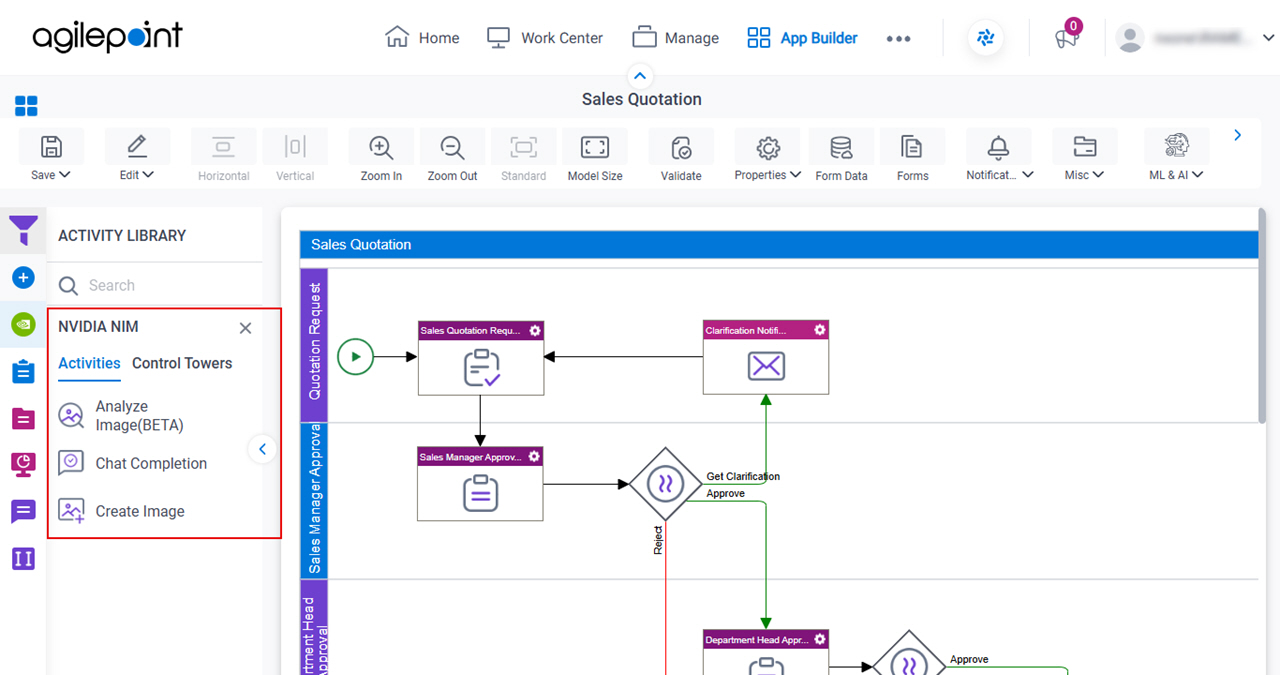The width and height of the screenshot is (1280, 675).
Task: Click the Analyze Image(BETA) activity
Action: (121, 416)
